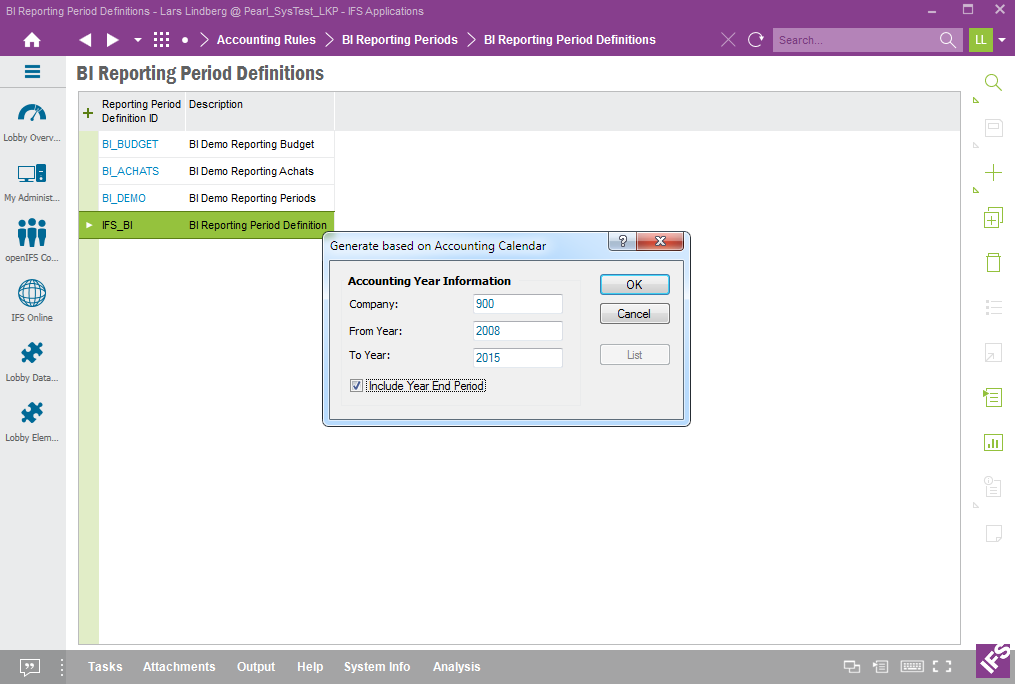Open My Administration shortcut
1015x684 pixels.
[x=32, y=182]
